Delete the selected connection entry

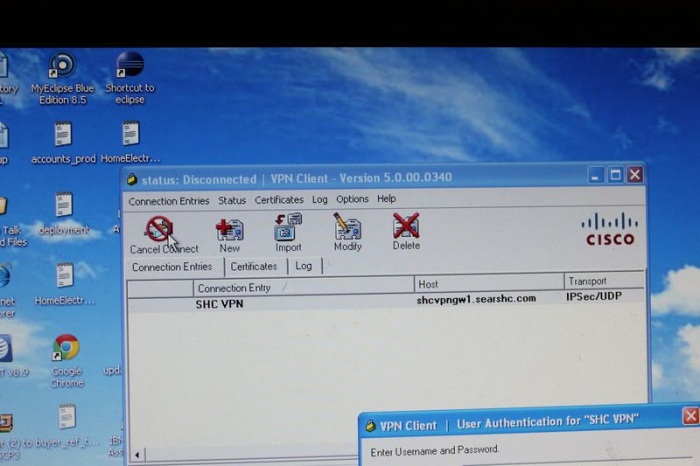pyautogui.click(x=406, y=230)
